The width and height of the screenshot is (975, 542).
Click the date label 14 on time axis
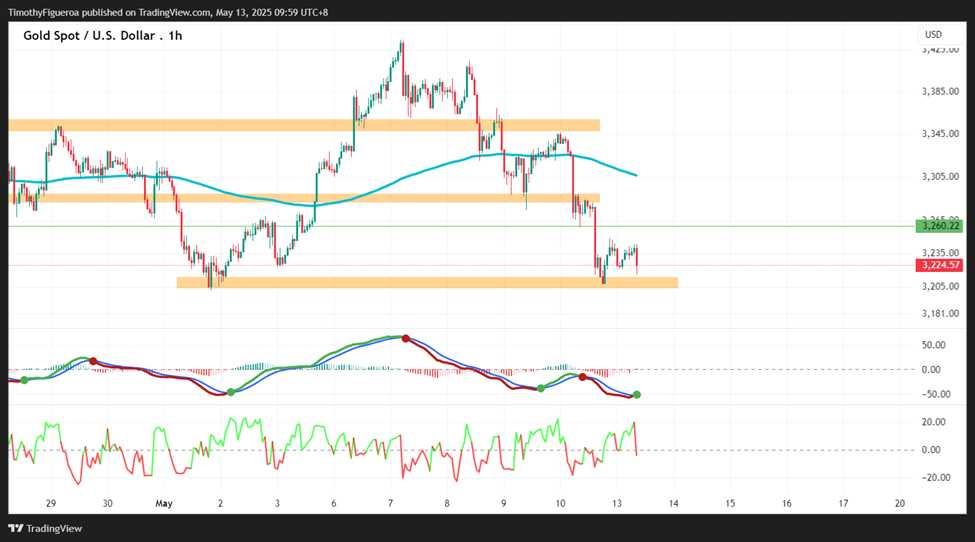673,503
